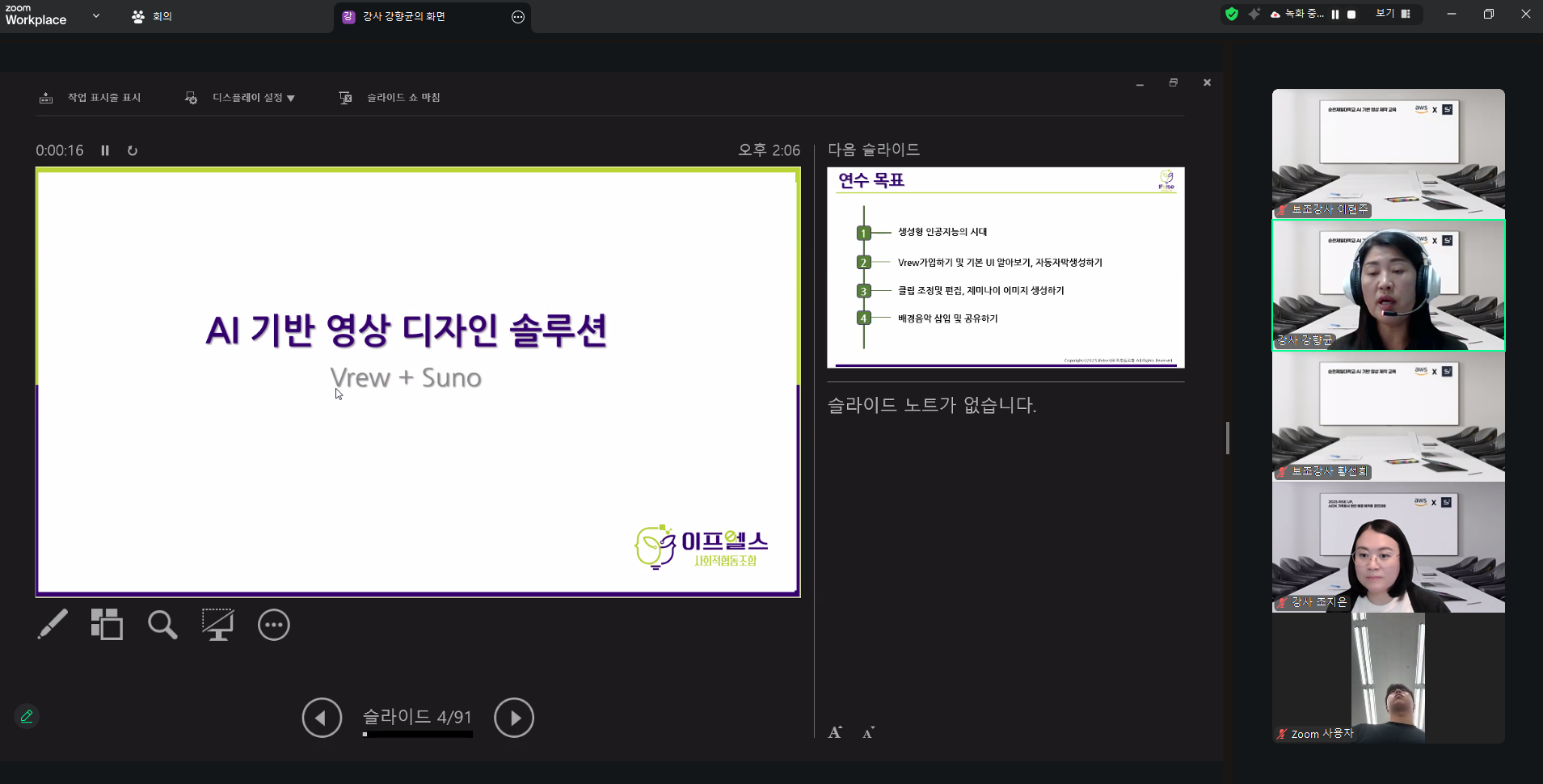
Task: Open the Zoom Workplace dropdown chevron
Action: (x=95, y=15)
